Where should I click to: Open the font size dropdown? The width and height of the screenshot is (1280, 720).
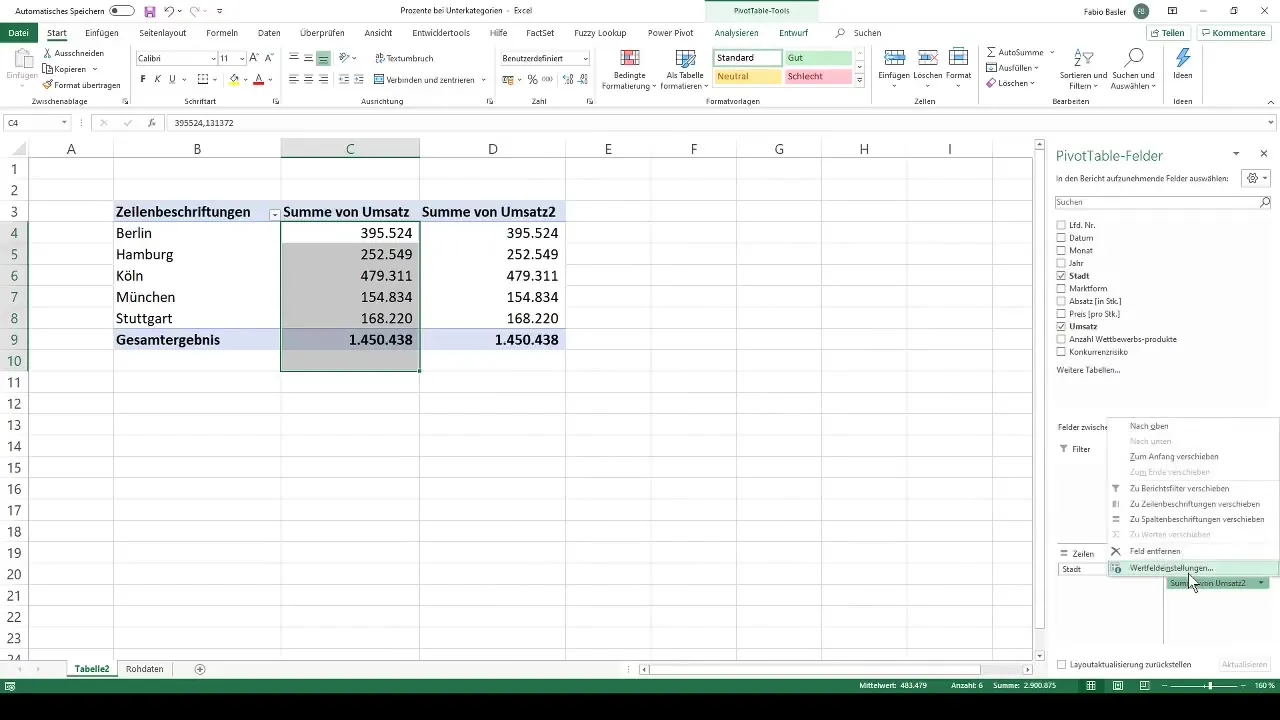point(242,59)
